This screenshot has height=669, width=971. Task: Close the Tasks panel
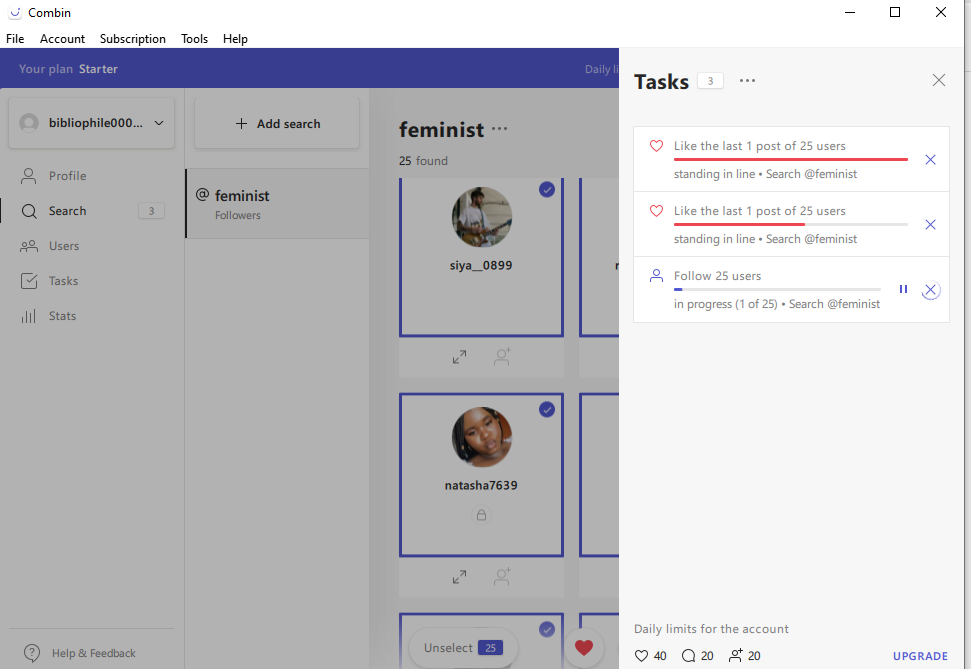point(939,80)
